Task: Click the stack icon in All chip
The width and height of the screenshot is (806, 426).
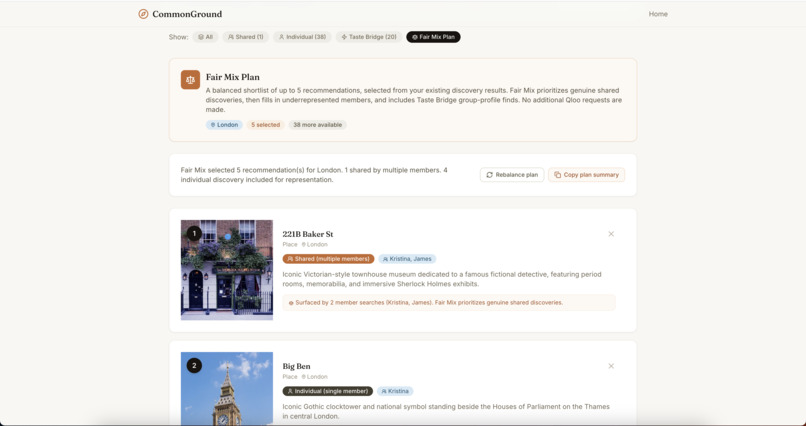Action: [x=200, y=37]
